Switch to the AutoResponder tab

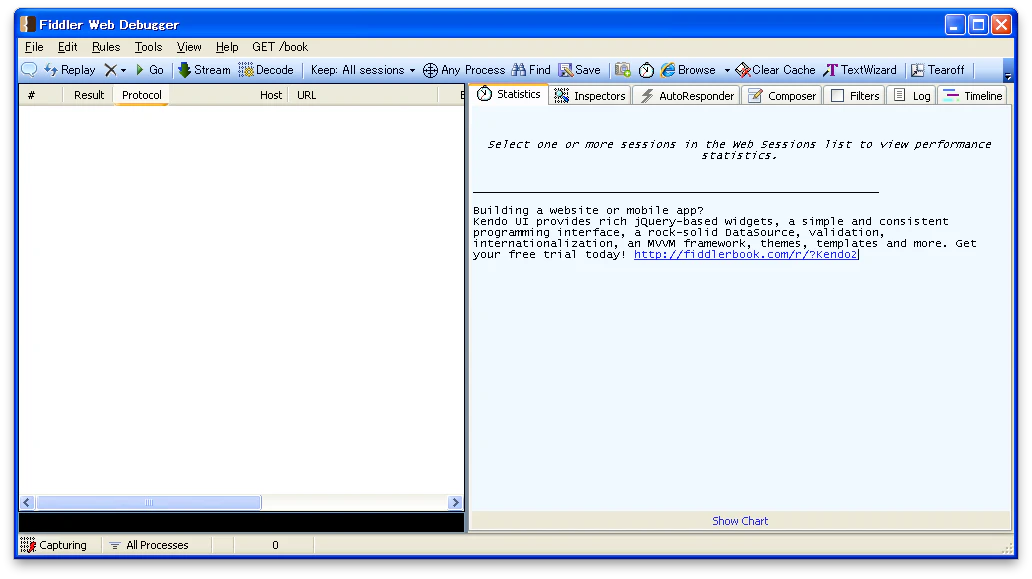click(686, 95)
